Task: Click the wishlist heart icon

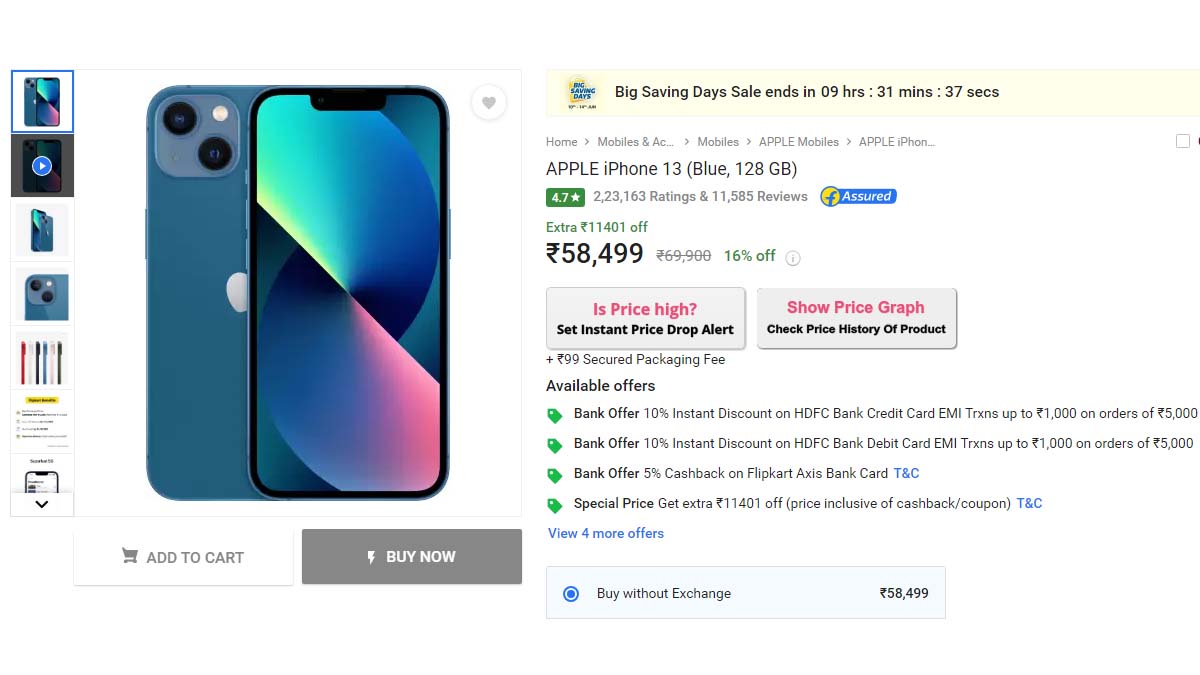Action: [488, 103]
